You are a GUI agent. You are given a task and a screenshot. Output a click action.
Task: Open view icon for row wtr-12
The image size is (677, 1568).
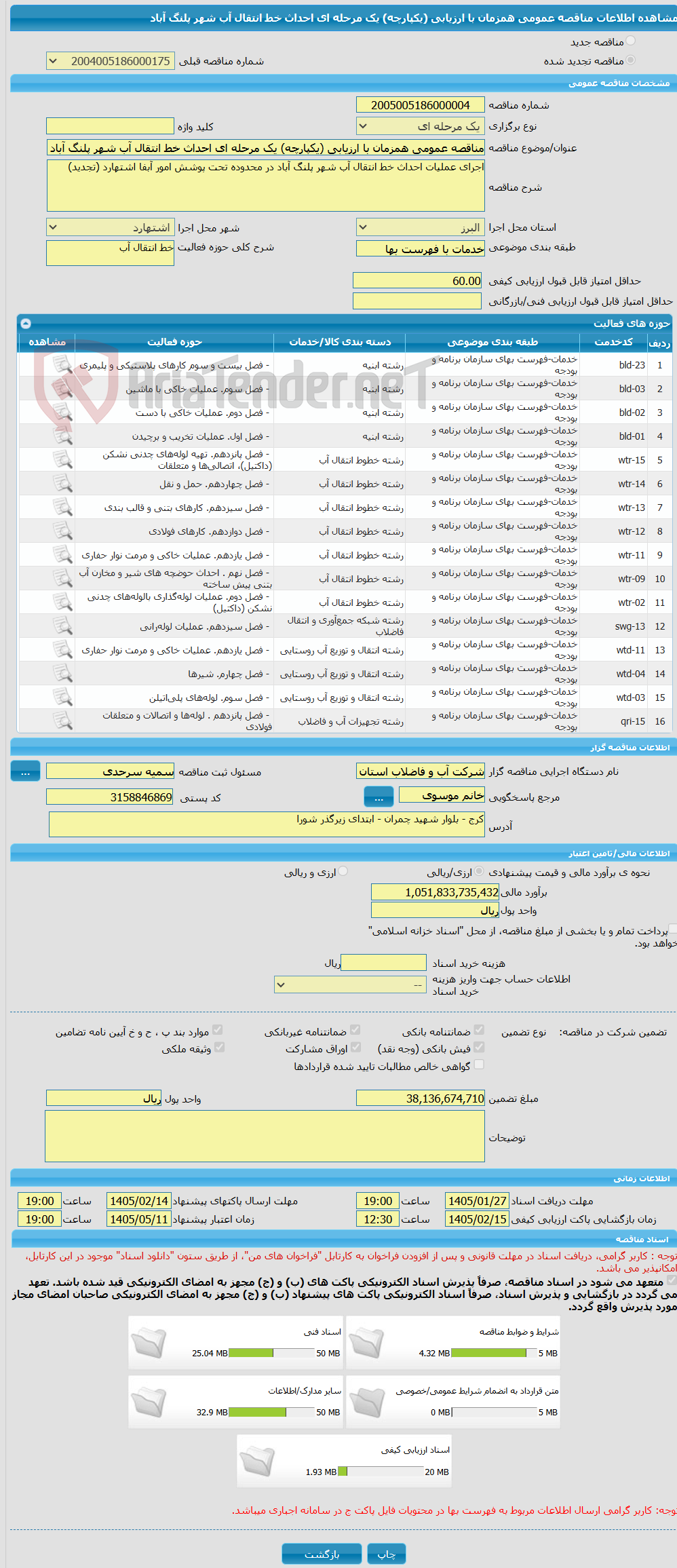(62, 531)
